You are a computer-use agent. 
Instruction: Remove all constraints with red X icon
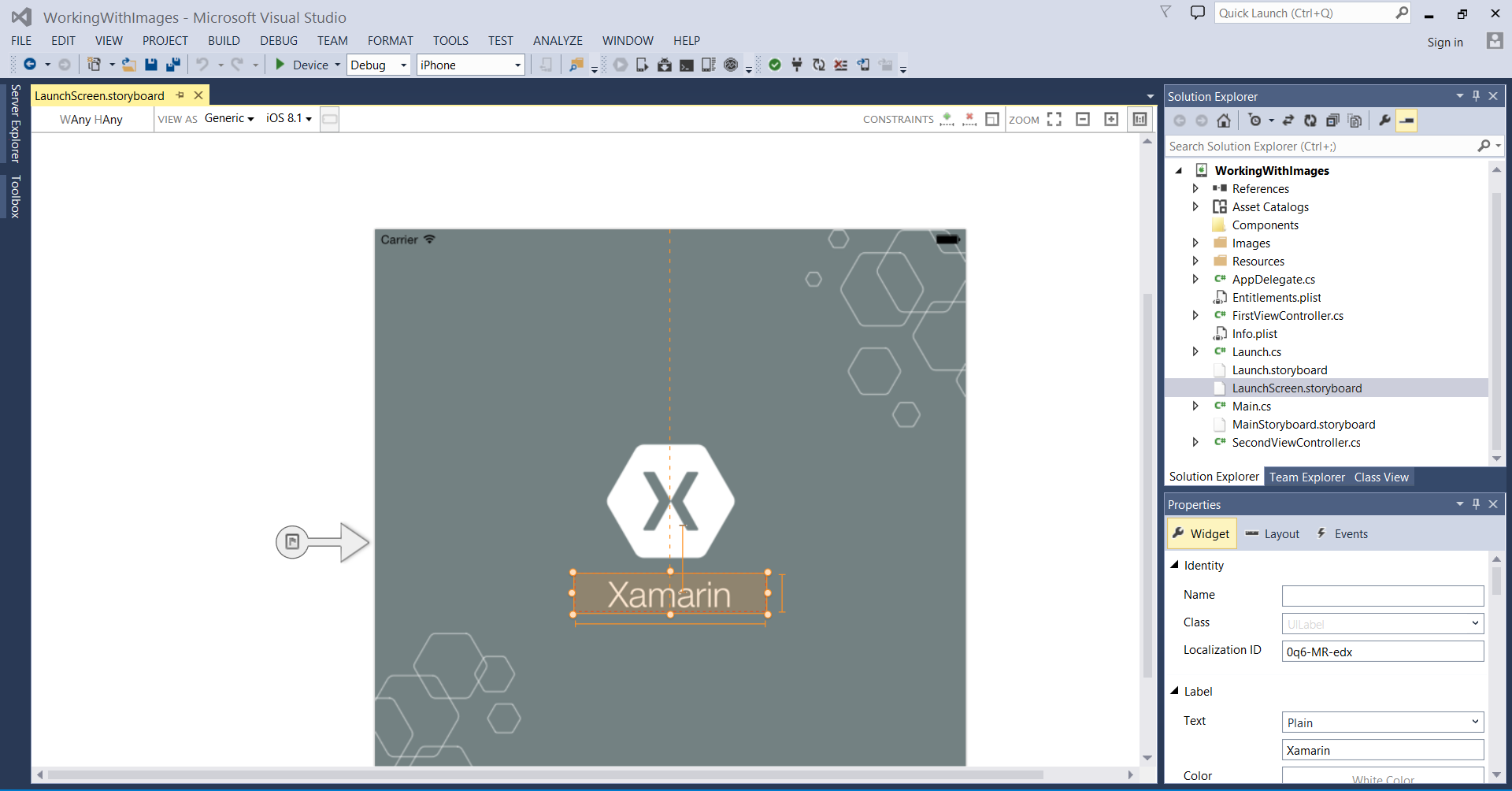969,119
